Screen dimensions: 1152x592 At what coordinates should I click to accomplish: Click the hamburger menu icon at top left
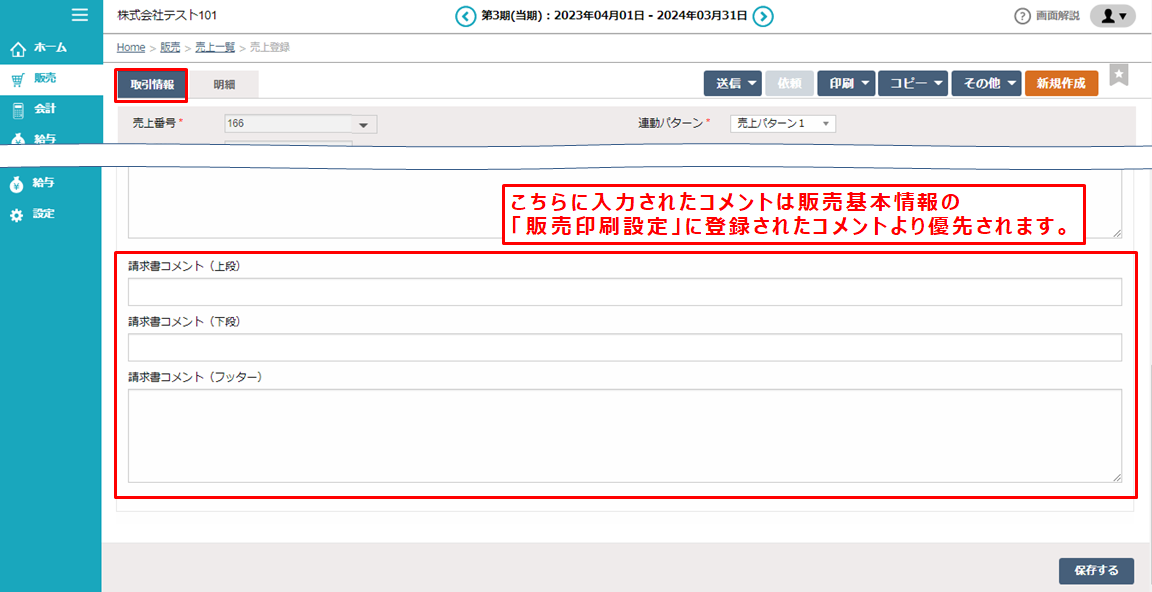pos(80,14)
